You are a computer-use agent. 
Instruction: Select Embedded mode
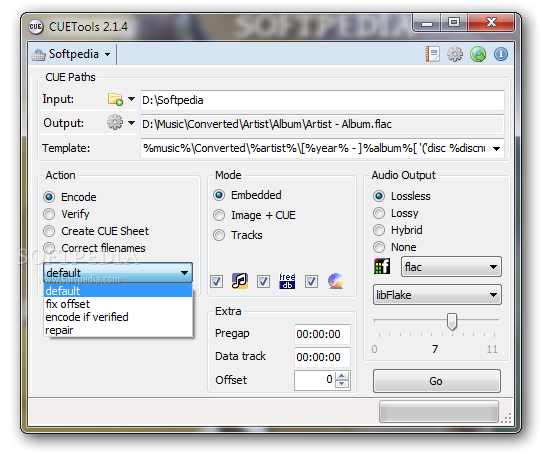(247, 195)
